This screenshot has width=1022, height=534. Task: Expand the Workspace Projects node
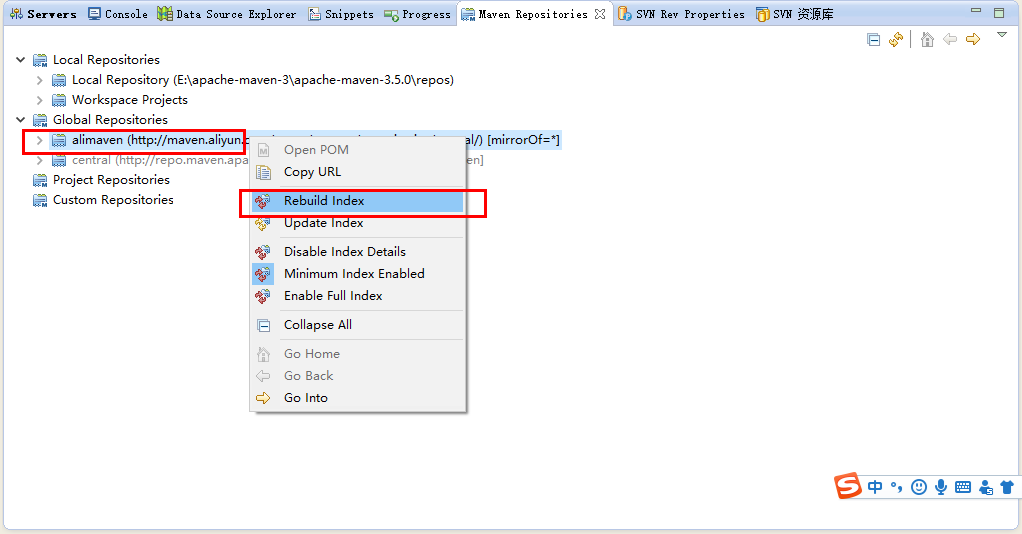pos(40,100)
